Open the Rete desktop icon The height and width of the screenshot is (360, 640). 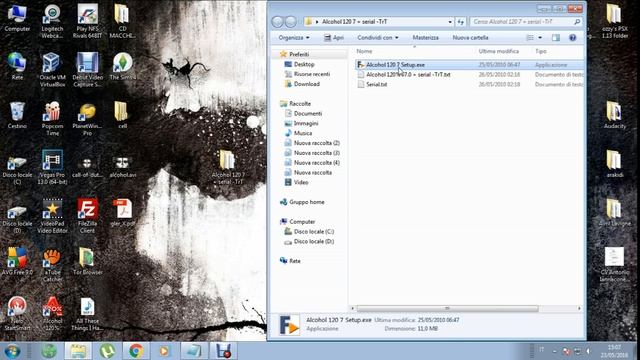17,66
